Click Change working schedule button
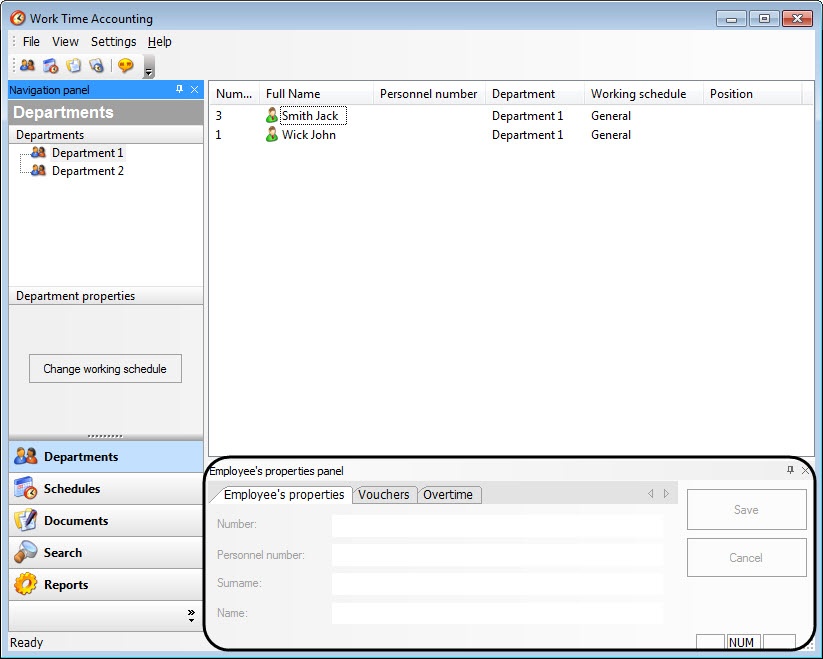823x659 pixels. (105, 369)
